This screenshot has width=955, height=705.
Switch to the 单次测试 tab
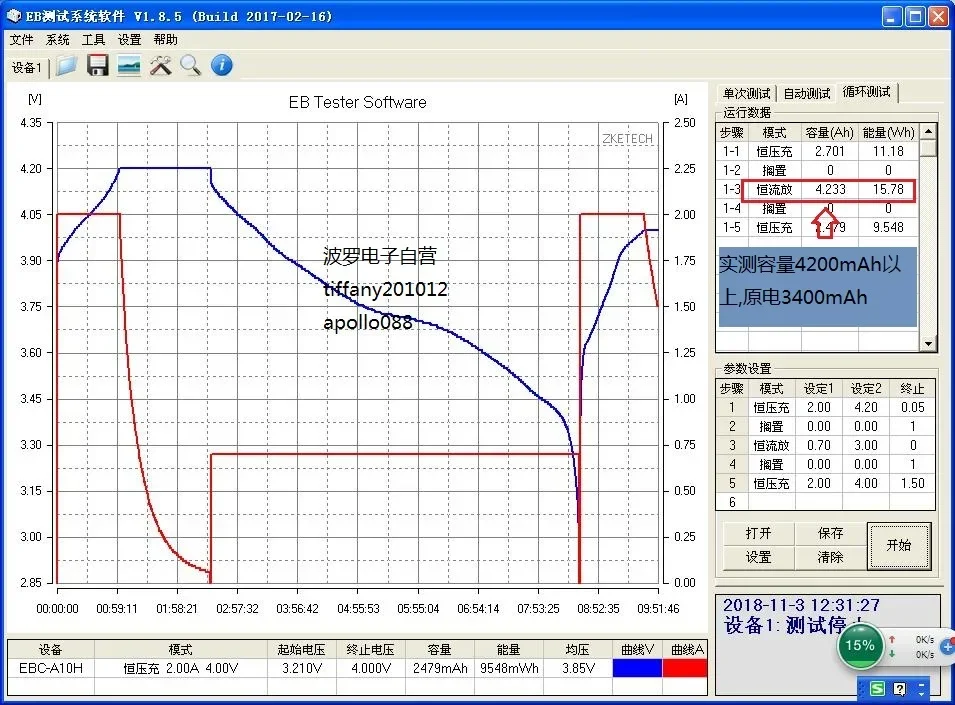(746, 93)
